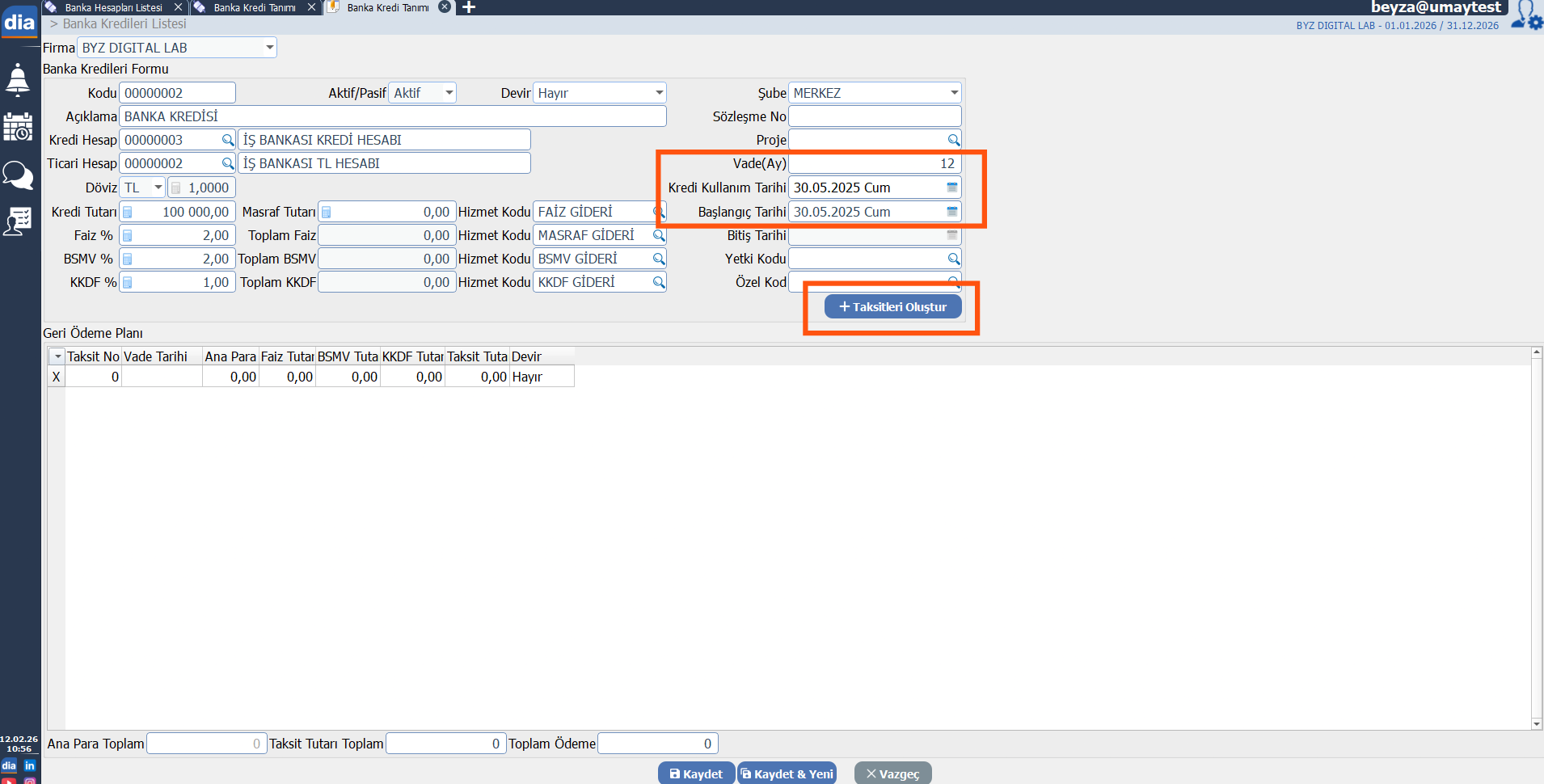
Task: Expand the Şube MERKEZ dropdown
Action: click(x=954, y=93)
